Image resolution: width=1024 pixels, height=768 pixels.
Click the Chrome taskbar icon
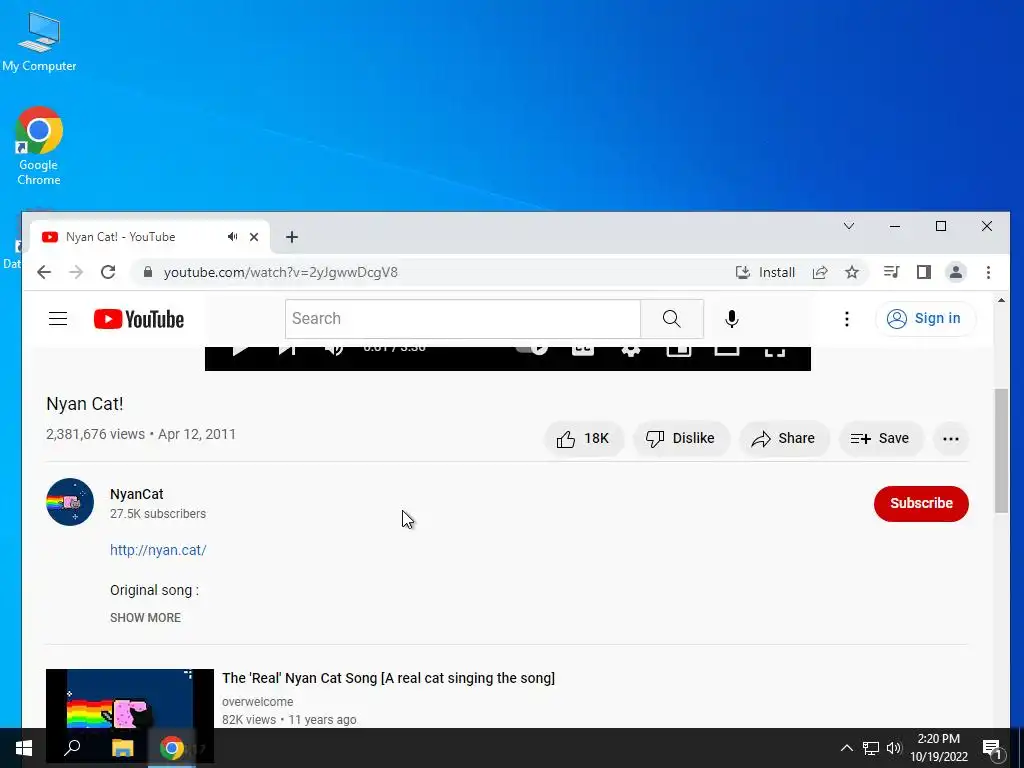pyautogui.click(x=172, y=748)
